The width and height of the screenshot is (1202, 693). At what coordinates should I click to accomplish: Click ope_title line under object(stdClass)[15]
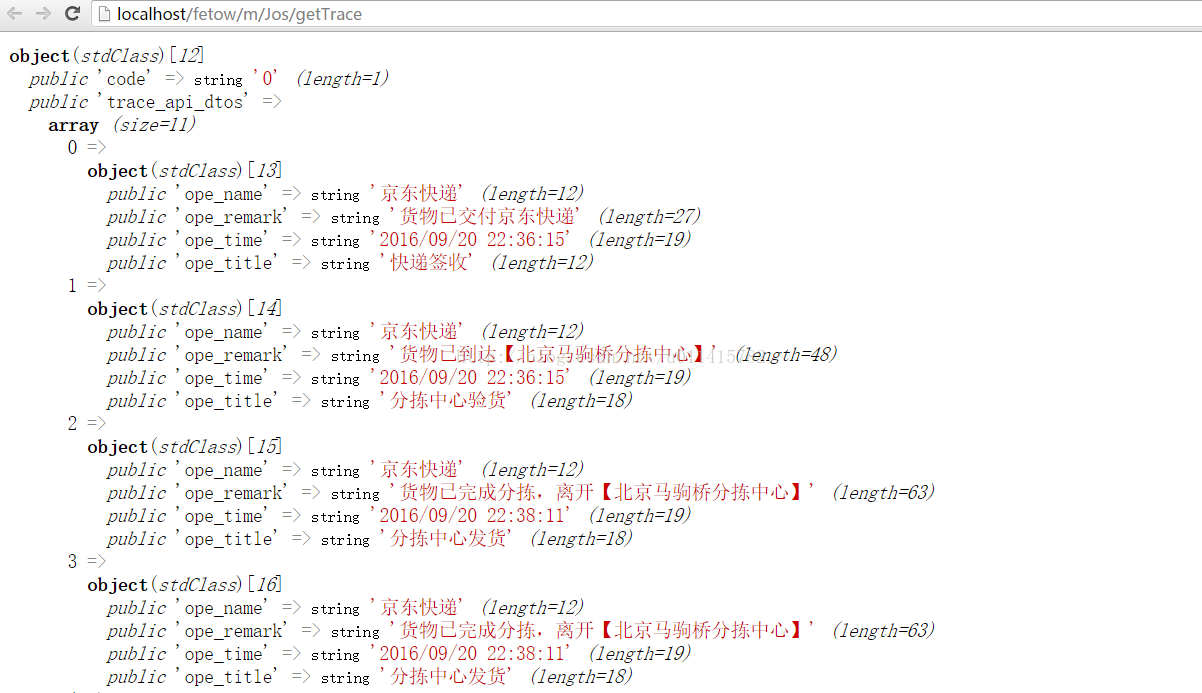point(370,539)
